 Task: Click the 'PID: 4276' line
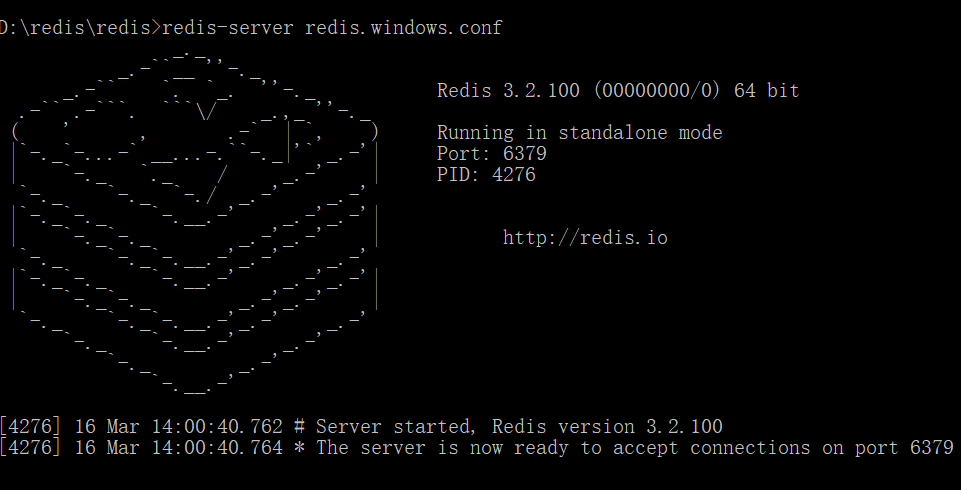(x=486, y=175)
